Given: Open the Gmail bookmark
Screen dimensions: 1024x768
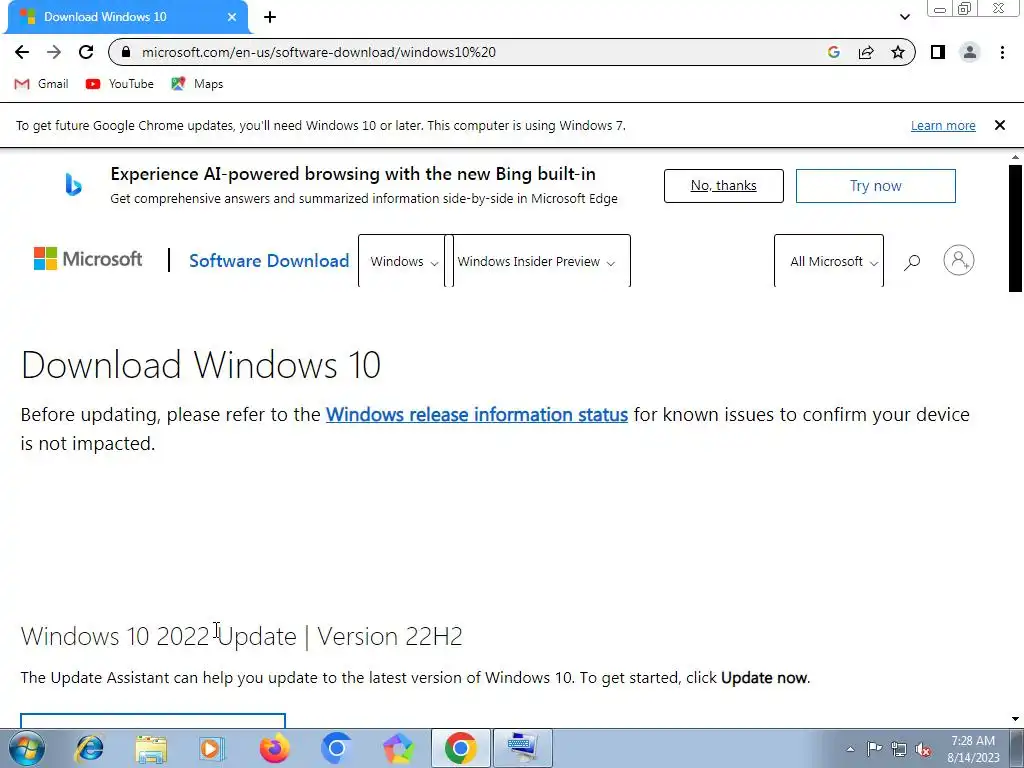Looking at the screenshot, I should click(x=41, y=84).
